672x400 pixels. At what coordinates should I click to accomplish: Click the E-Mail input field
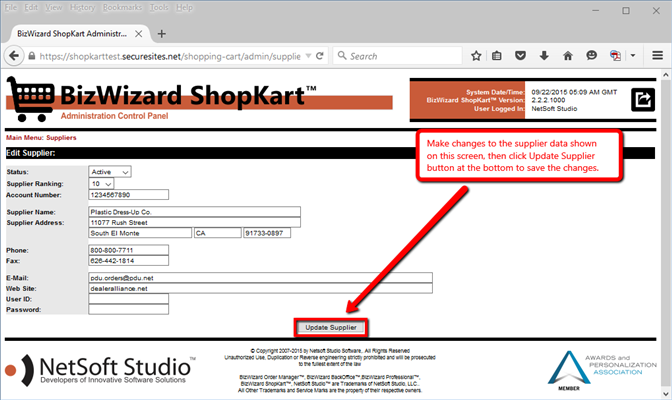point(261,278)
